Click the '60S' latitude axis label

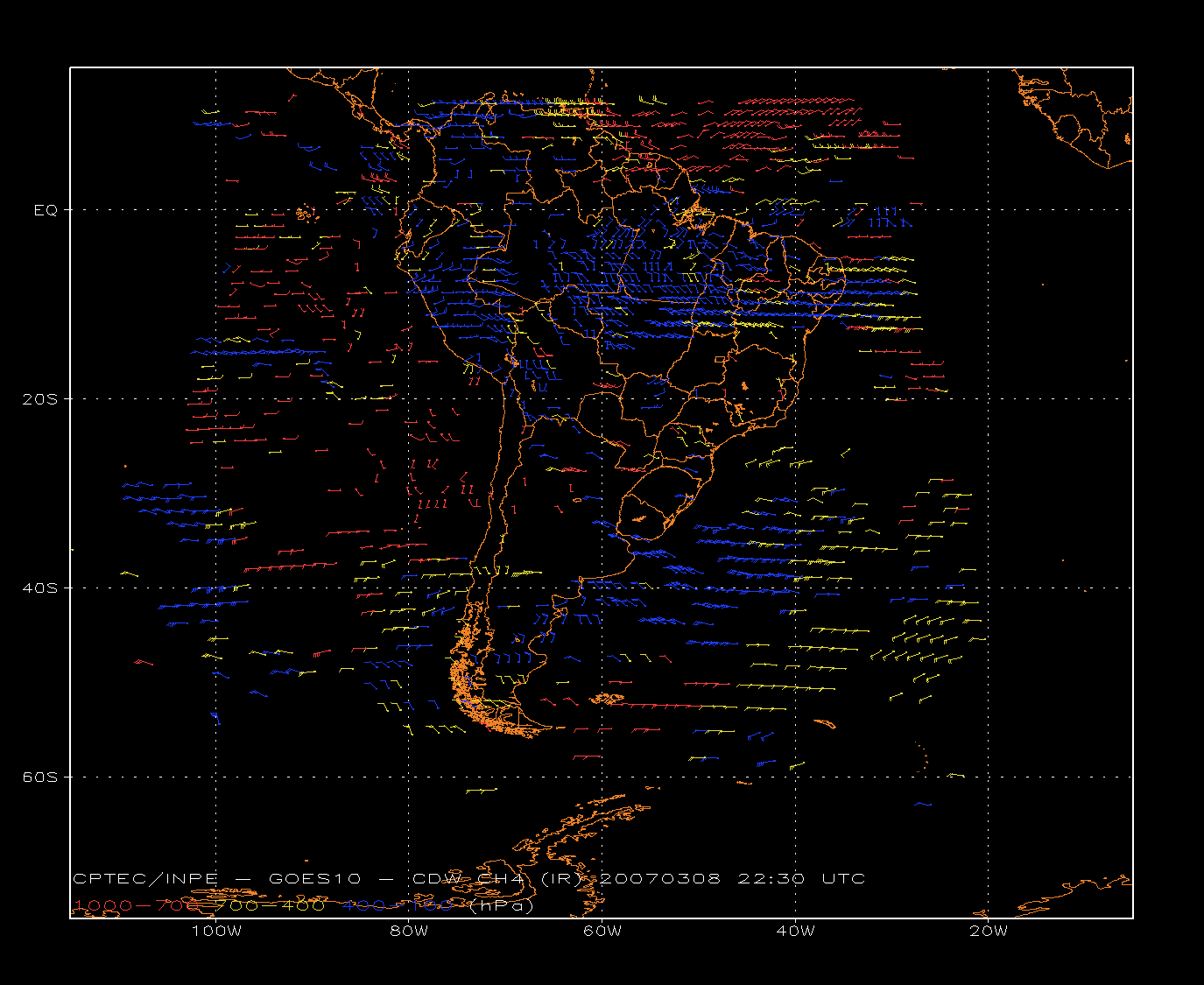(x=39, y=777)
